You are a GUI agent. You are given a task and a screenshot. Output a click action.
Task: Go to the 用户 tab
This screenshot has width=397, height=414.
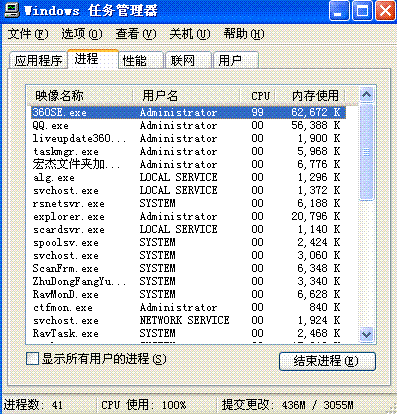tap(236, 60)
